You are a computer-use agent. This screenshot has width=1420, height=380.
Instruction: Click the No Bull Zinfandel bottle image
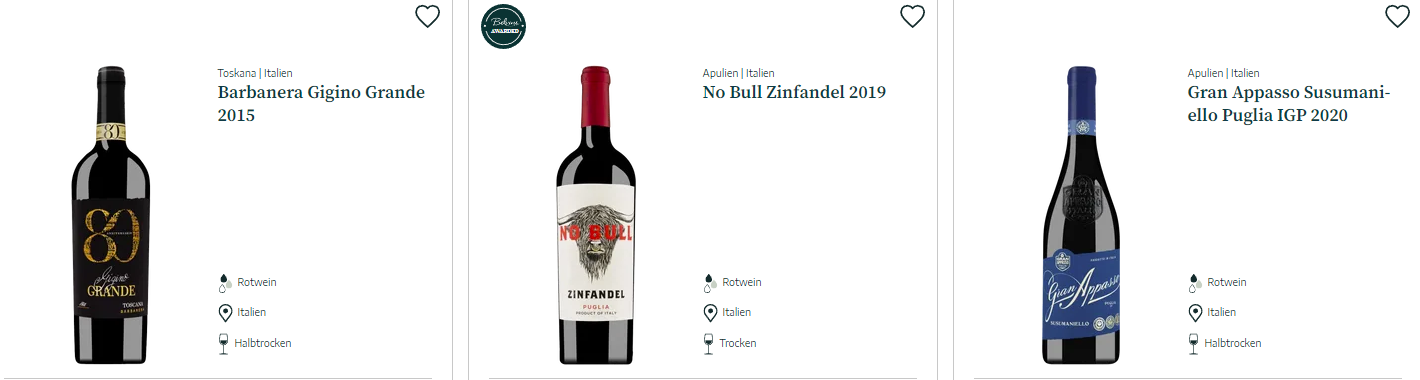tap(595, 215)
